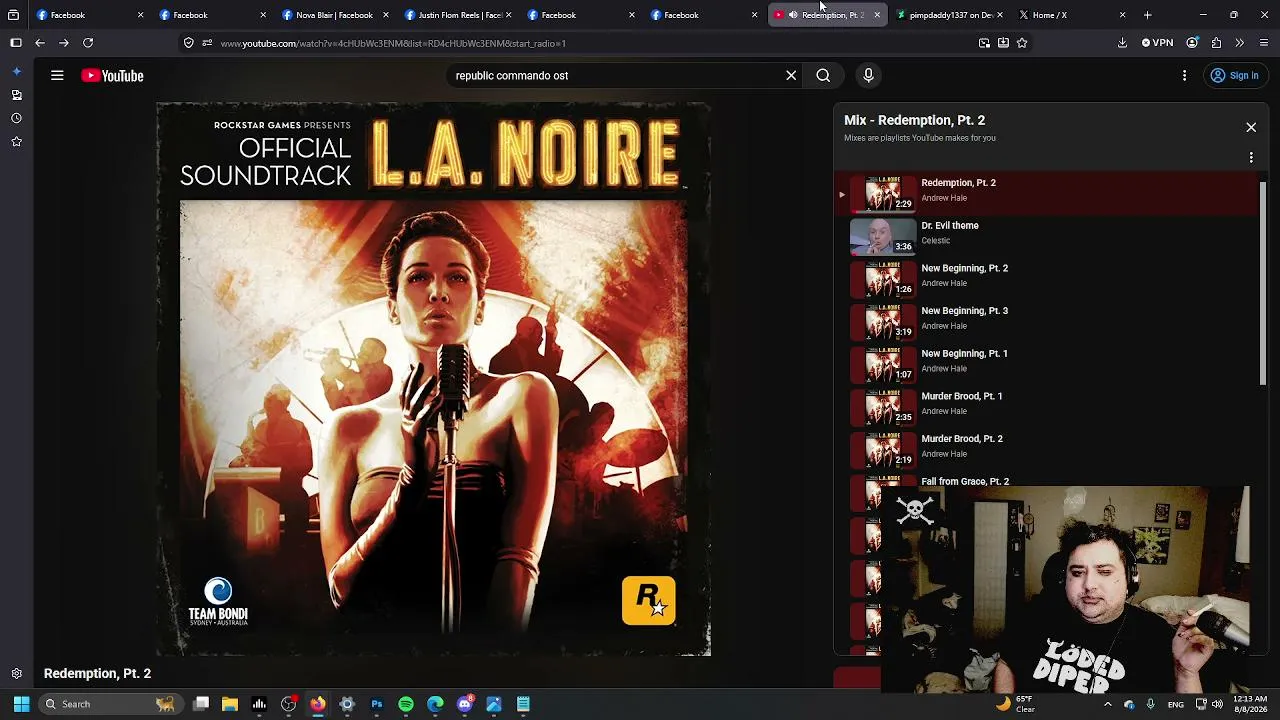The width and height of the screenshot is (1280, 720).
Task: Open the Windows Start menu
Action: [x=21, y=704]
